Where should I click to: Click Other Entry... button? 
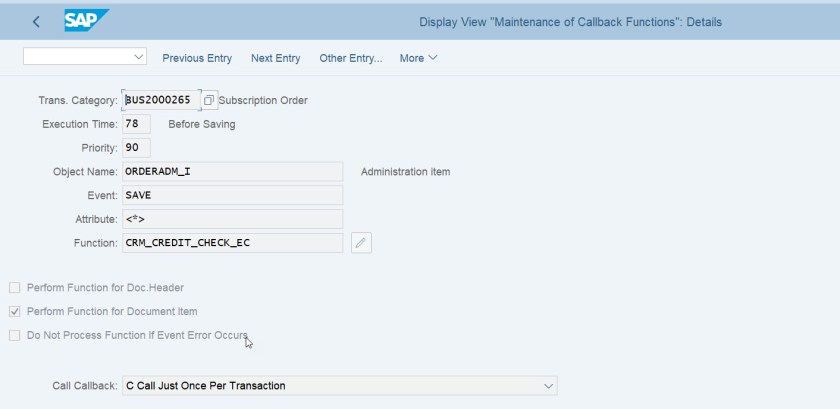[x=350, y=58]
